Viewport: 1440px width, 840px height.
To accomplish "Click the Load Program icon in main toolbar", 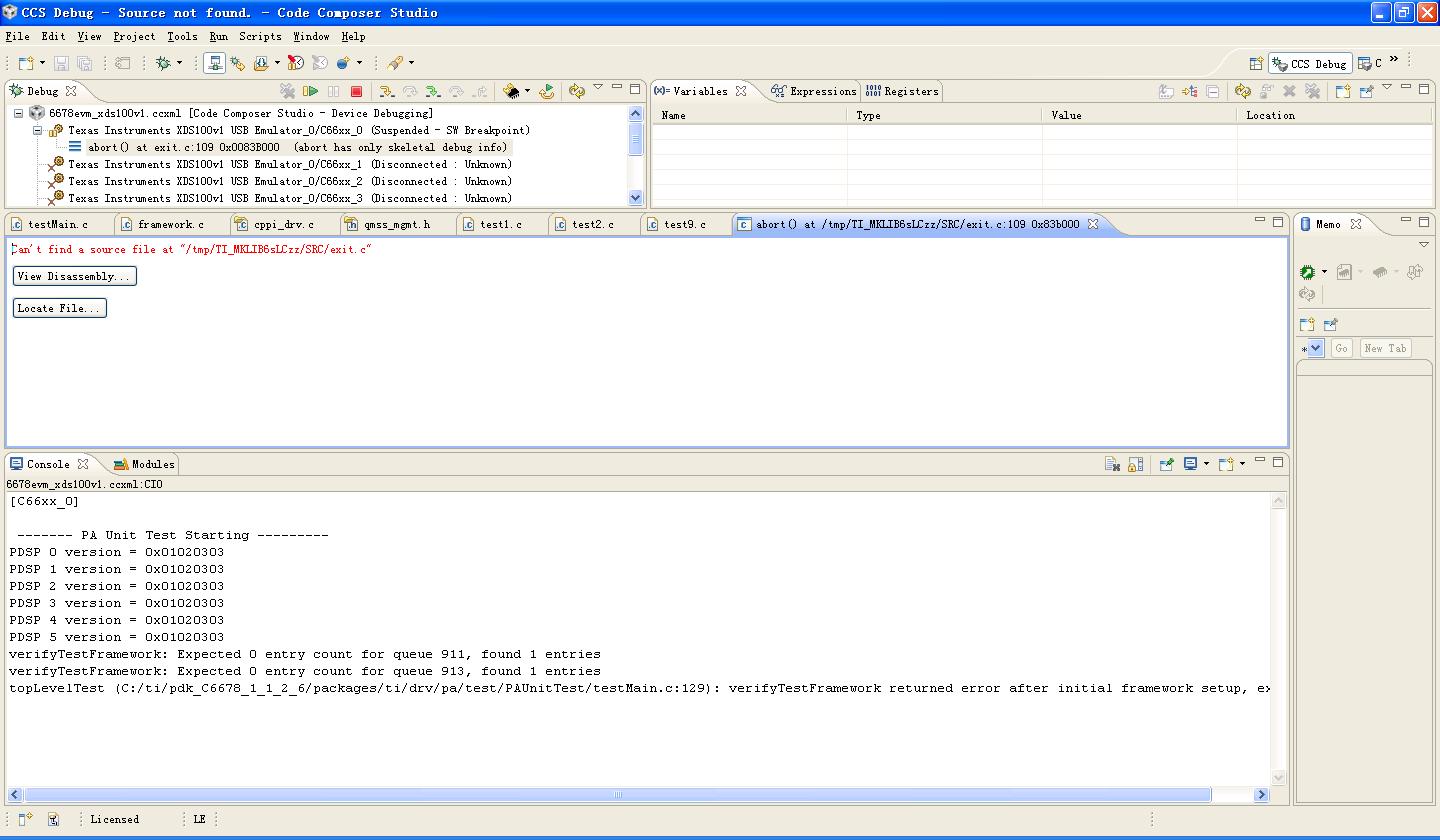I will point(261,63).
